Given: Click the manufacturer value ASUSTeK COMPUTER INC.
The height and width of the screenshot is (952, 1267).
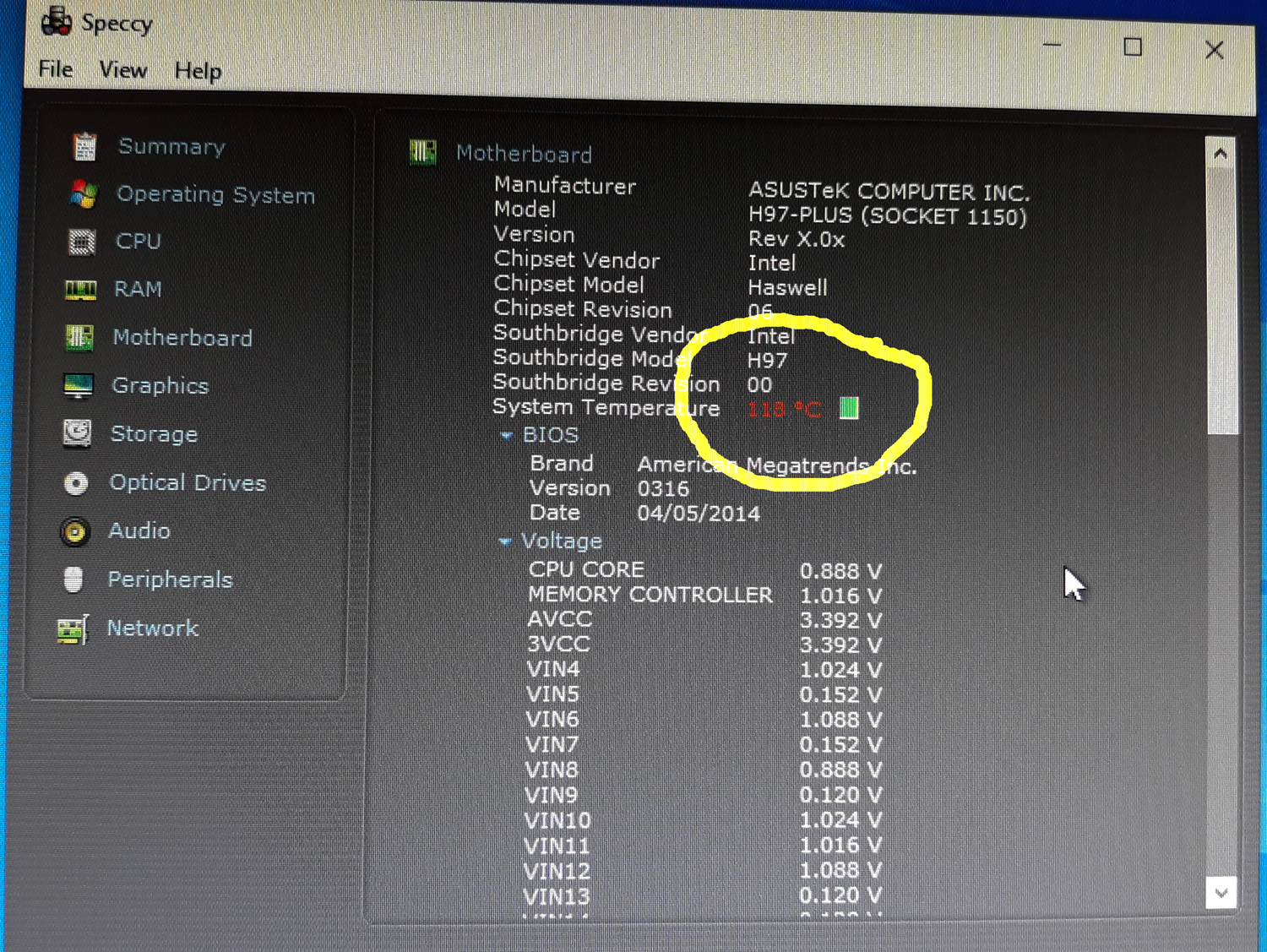Looking at the screenshot, I should pyautogui.click(x=889, y=191).
